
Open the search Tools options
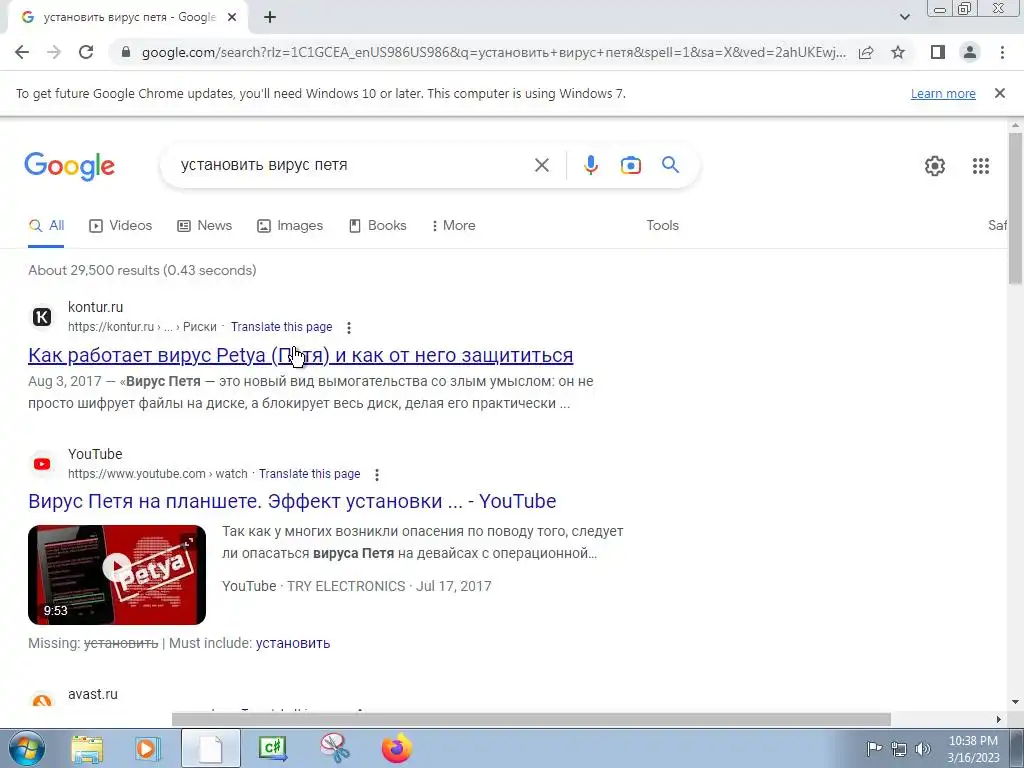coord(662,225)
